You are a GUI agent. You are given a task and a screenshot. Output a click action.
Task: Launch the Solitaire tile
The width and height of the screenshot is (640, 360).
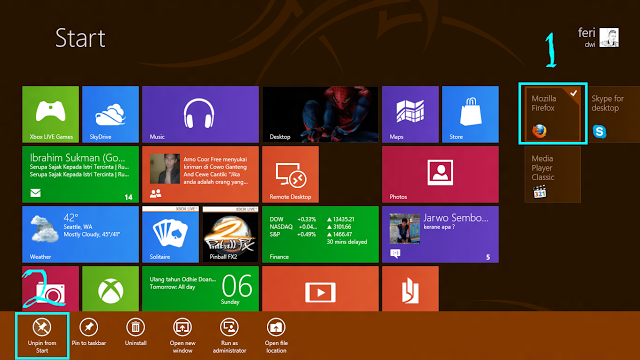tap(170, 234)
